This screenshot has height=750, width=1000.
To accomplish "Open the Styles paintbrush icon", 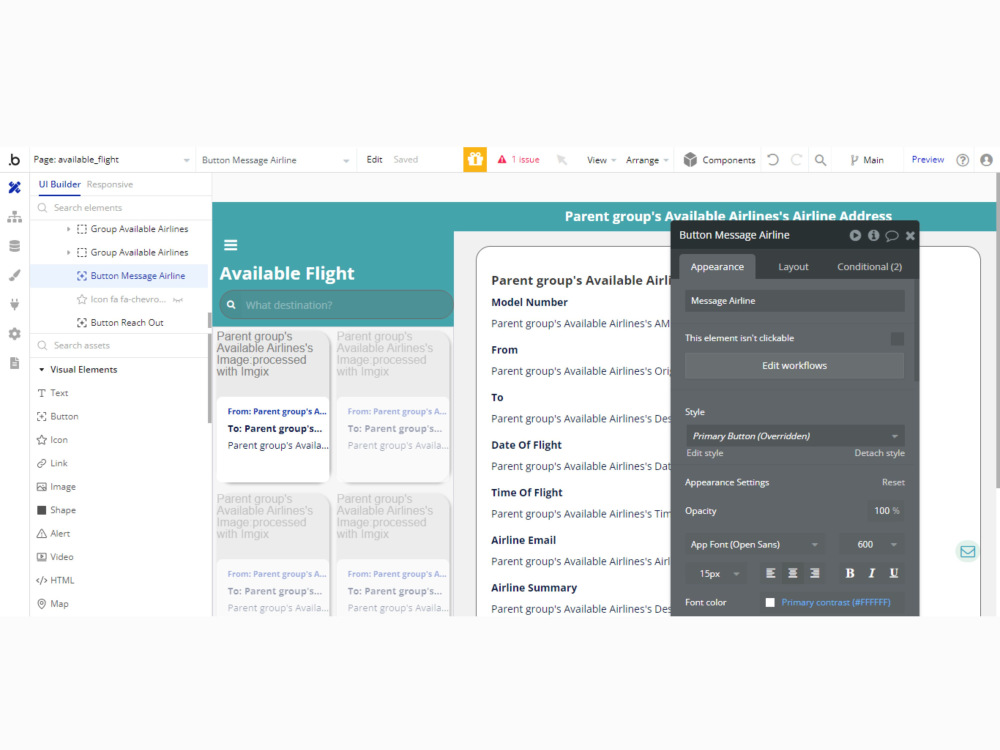I will click(14, 275).
